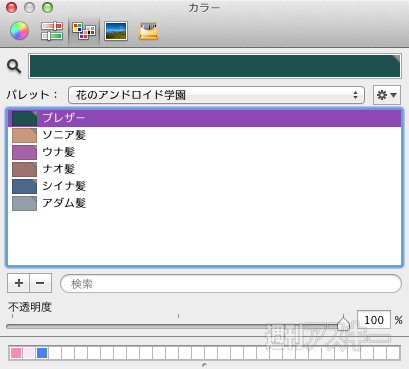Viewport: 409px width, 369px height.
Task: Pick the pink saved swatch in bottom tray
Action: pyautogui.click(x=16, y=353)
